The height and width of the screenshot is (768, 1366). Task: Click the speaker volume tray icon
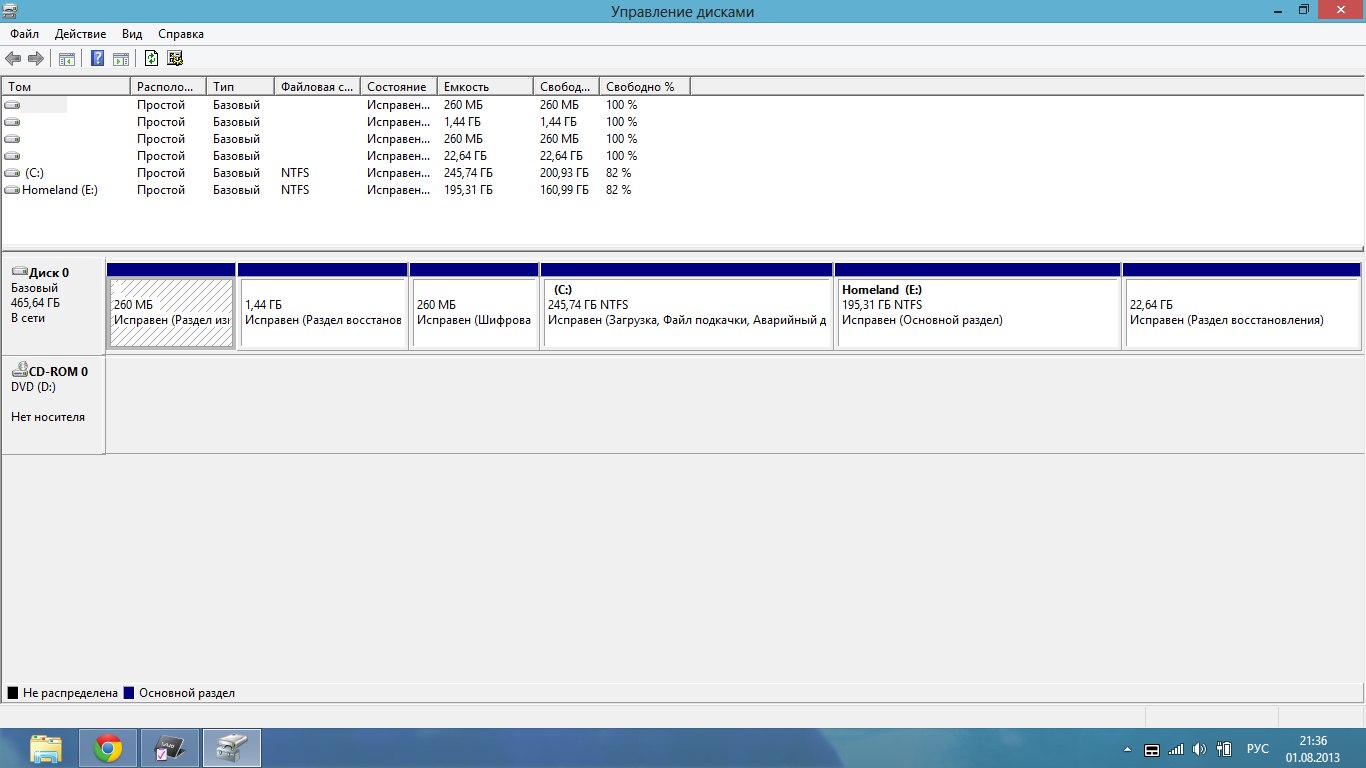[1200, 749]
